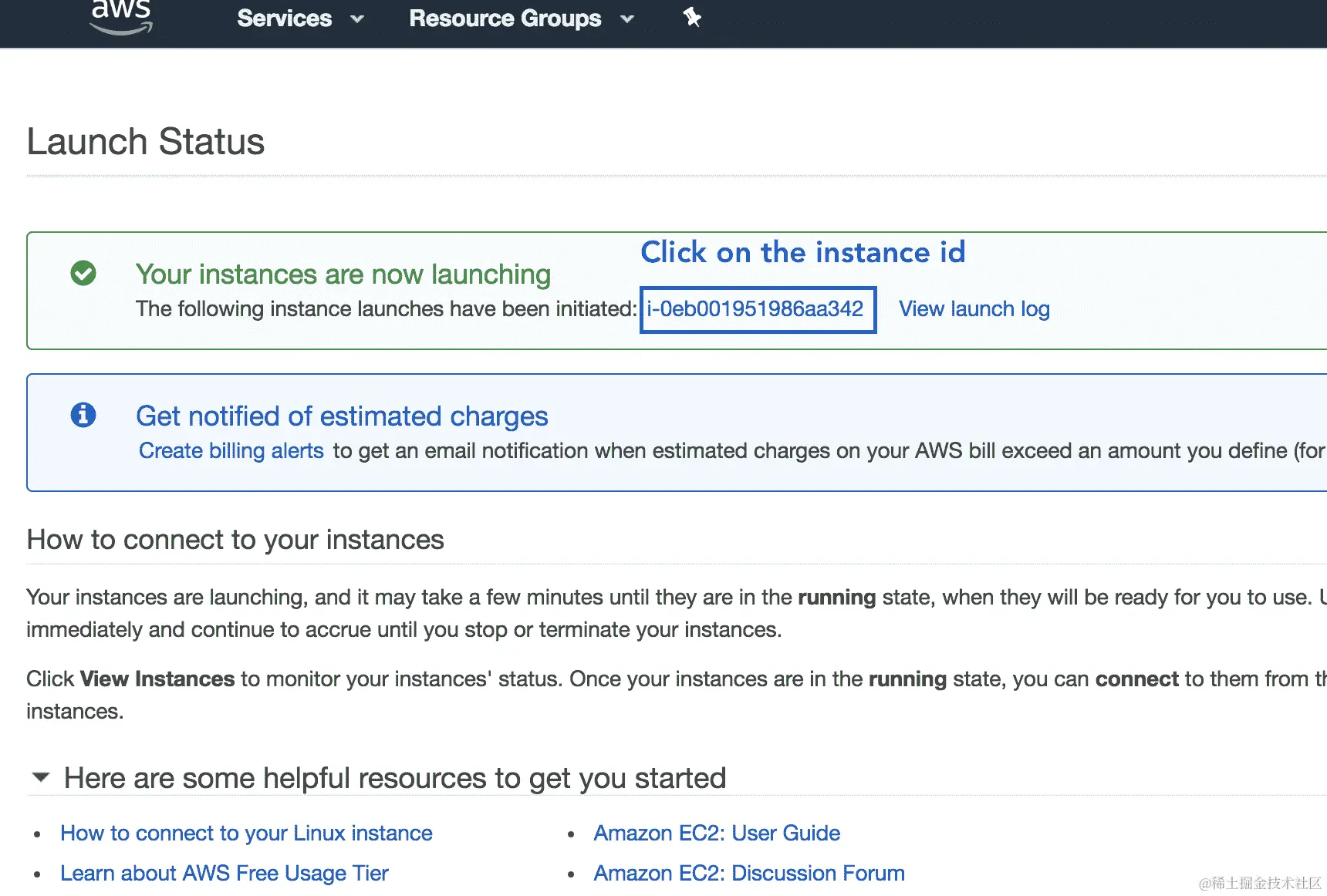Click the pin shortcut icon in navbar
The width and height of the screenshot is (1327, 896).
coord(692,17)
